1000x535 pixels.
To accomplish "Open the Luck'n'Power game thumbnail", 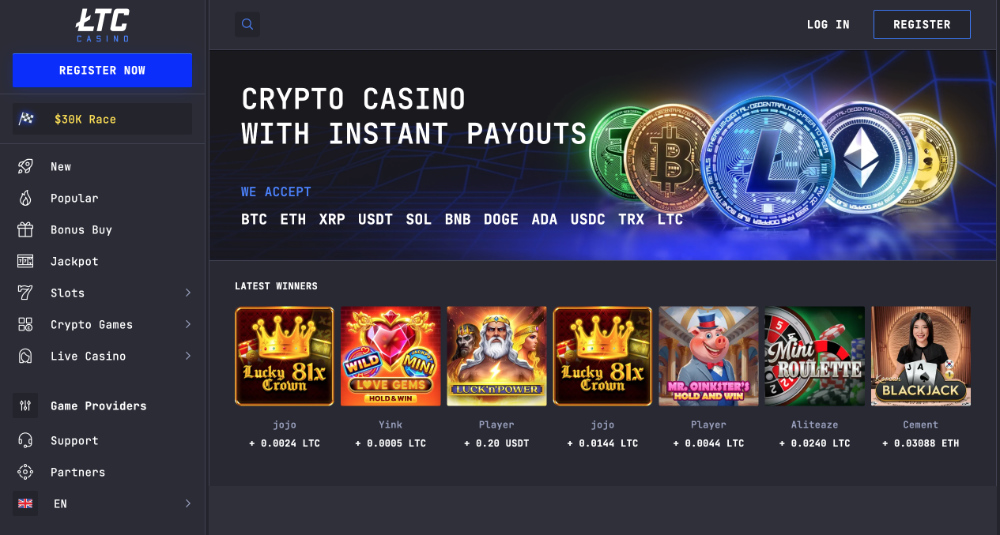I will click(x=496, y=356).
